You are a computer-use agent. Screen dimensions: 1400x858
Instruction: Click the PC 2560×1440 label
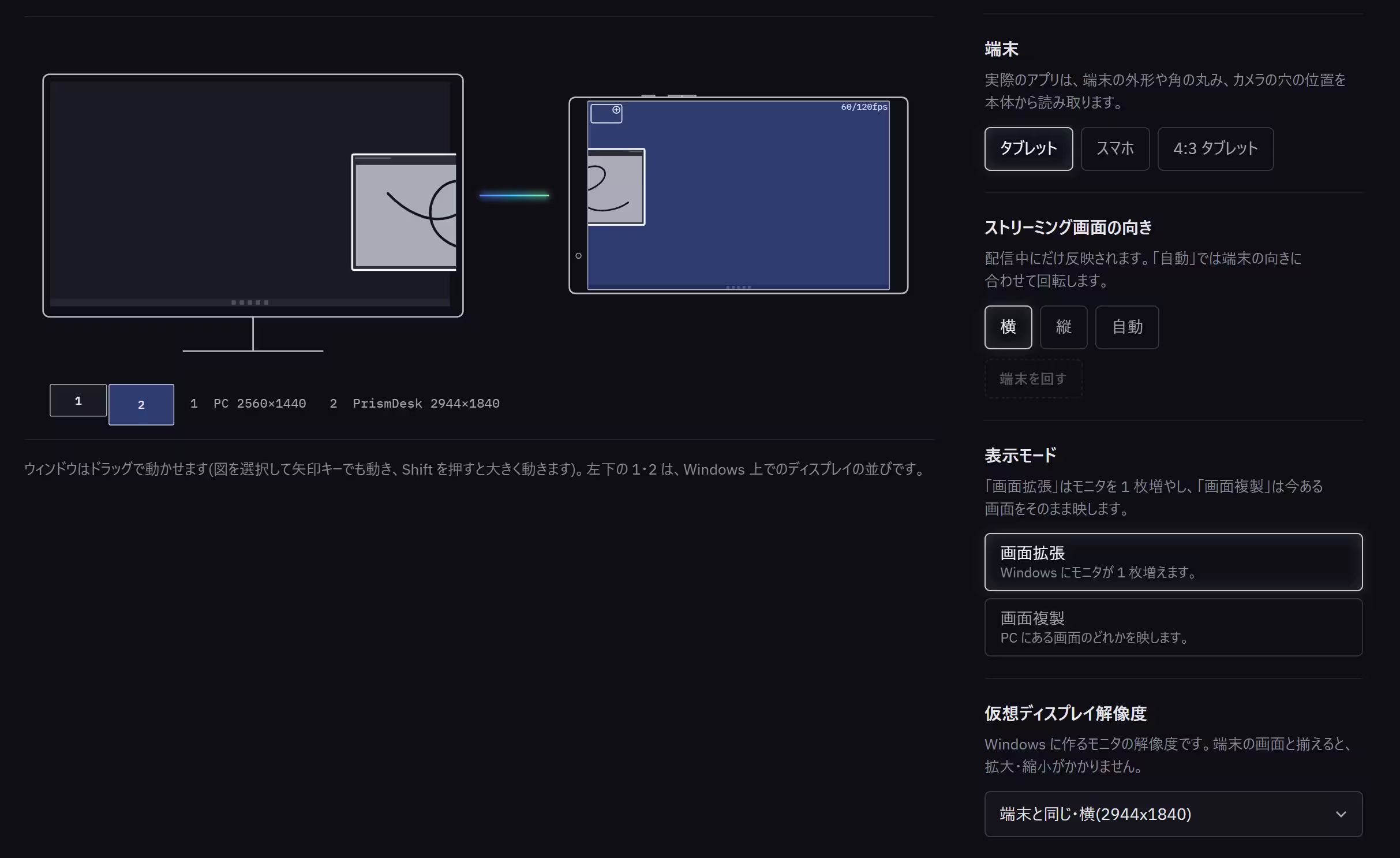pos(260,404)
